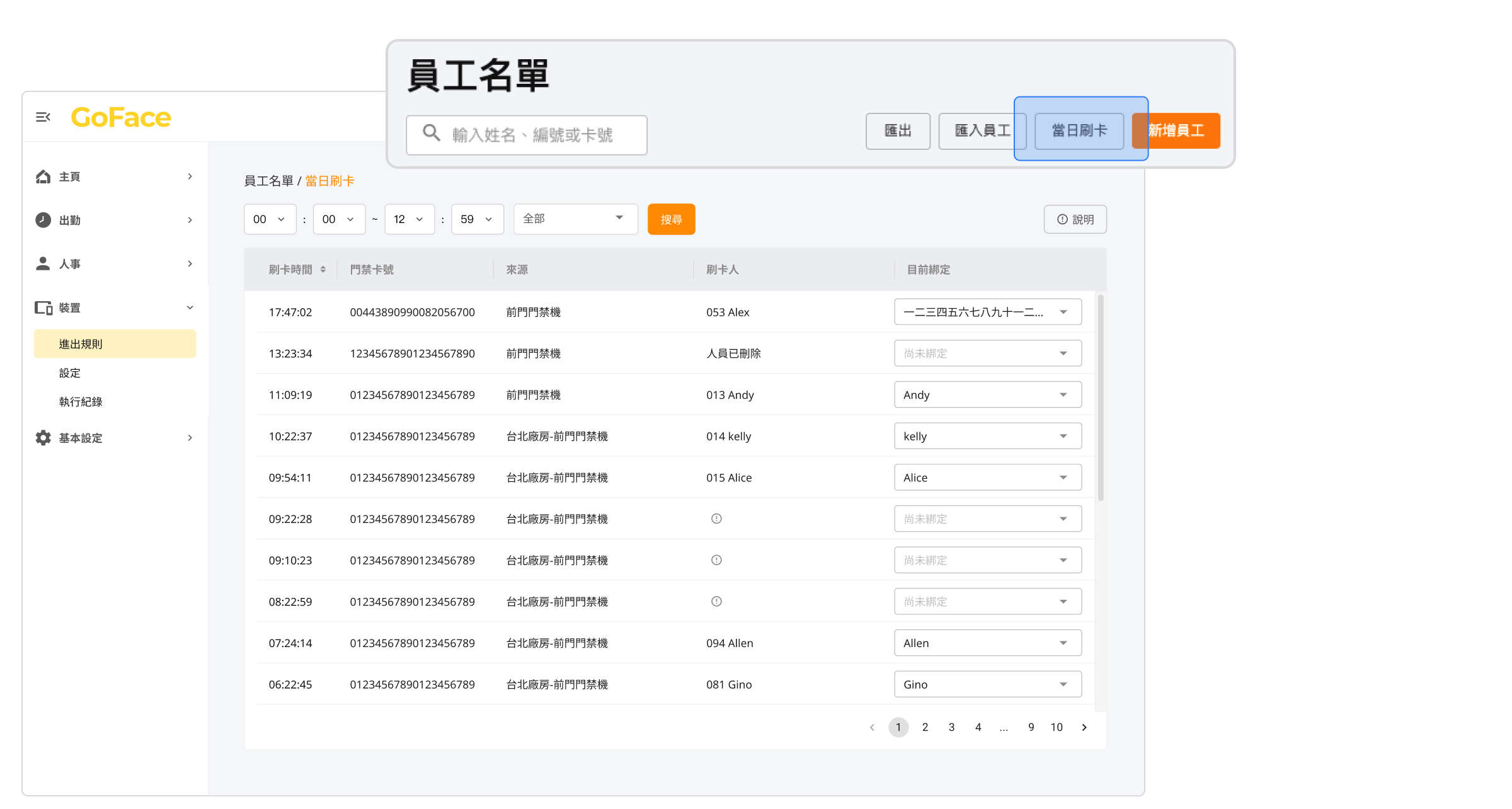Open the 全部 source filter dropdown
Screen dimensions: 1512x809
[575, 219]
